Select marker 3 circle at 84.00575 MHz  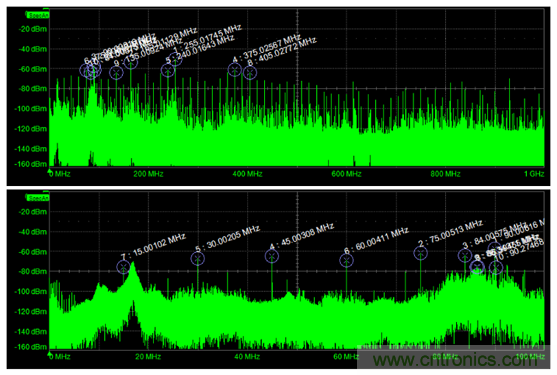pyautogui.click(x=465, y=255)
